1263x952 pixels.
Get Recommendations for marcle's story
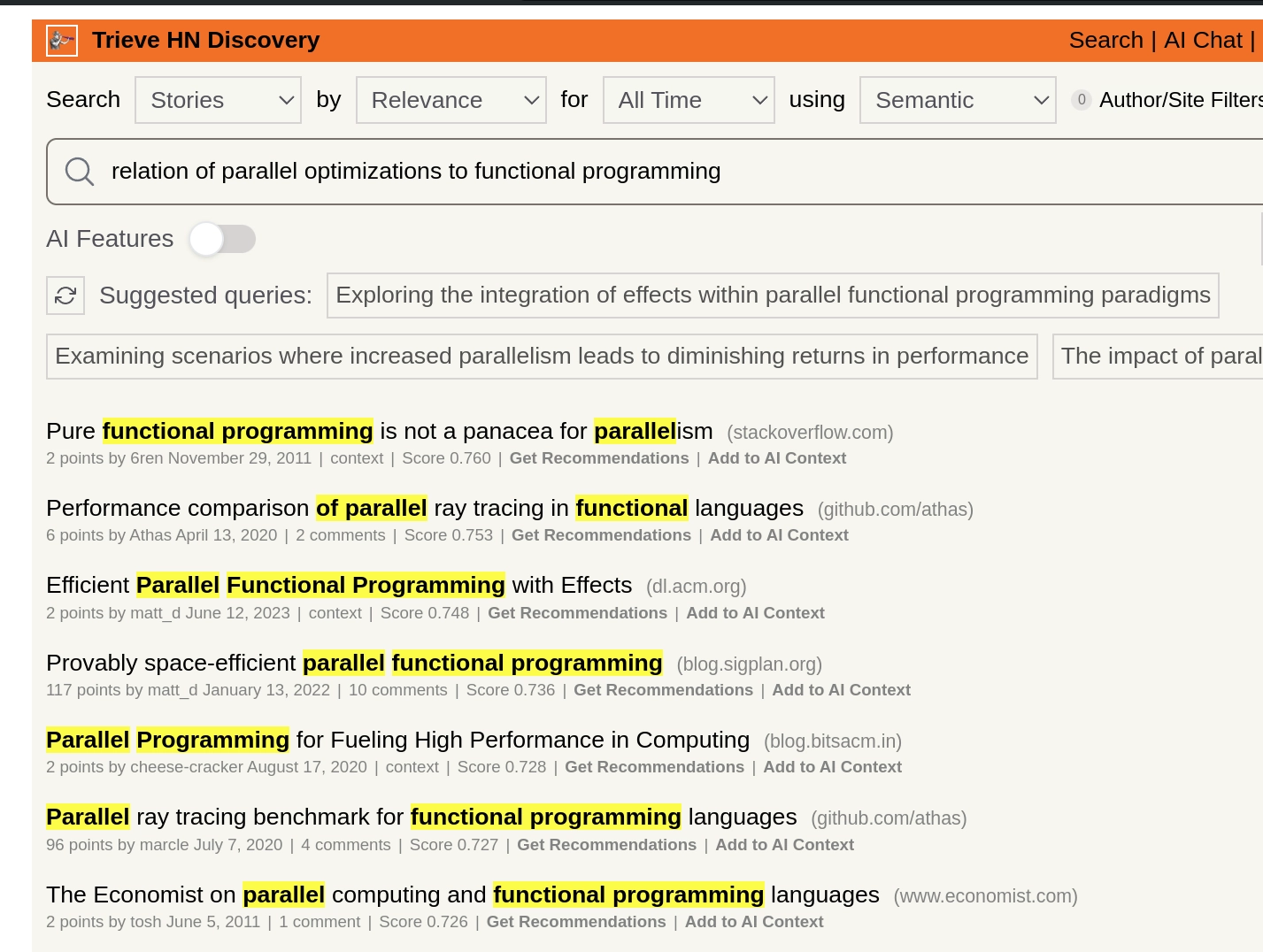click(x=606, y=845)
